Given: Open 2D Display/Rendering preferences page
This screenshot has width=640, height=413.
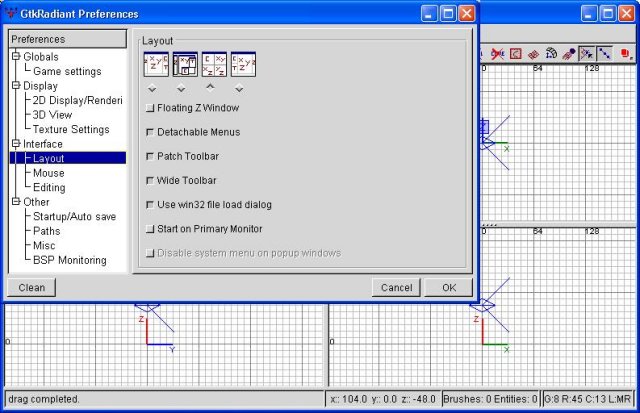Looking at the screenshot, I should point(78,100).
